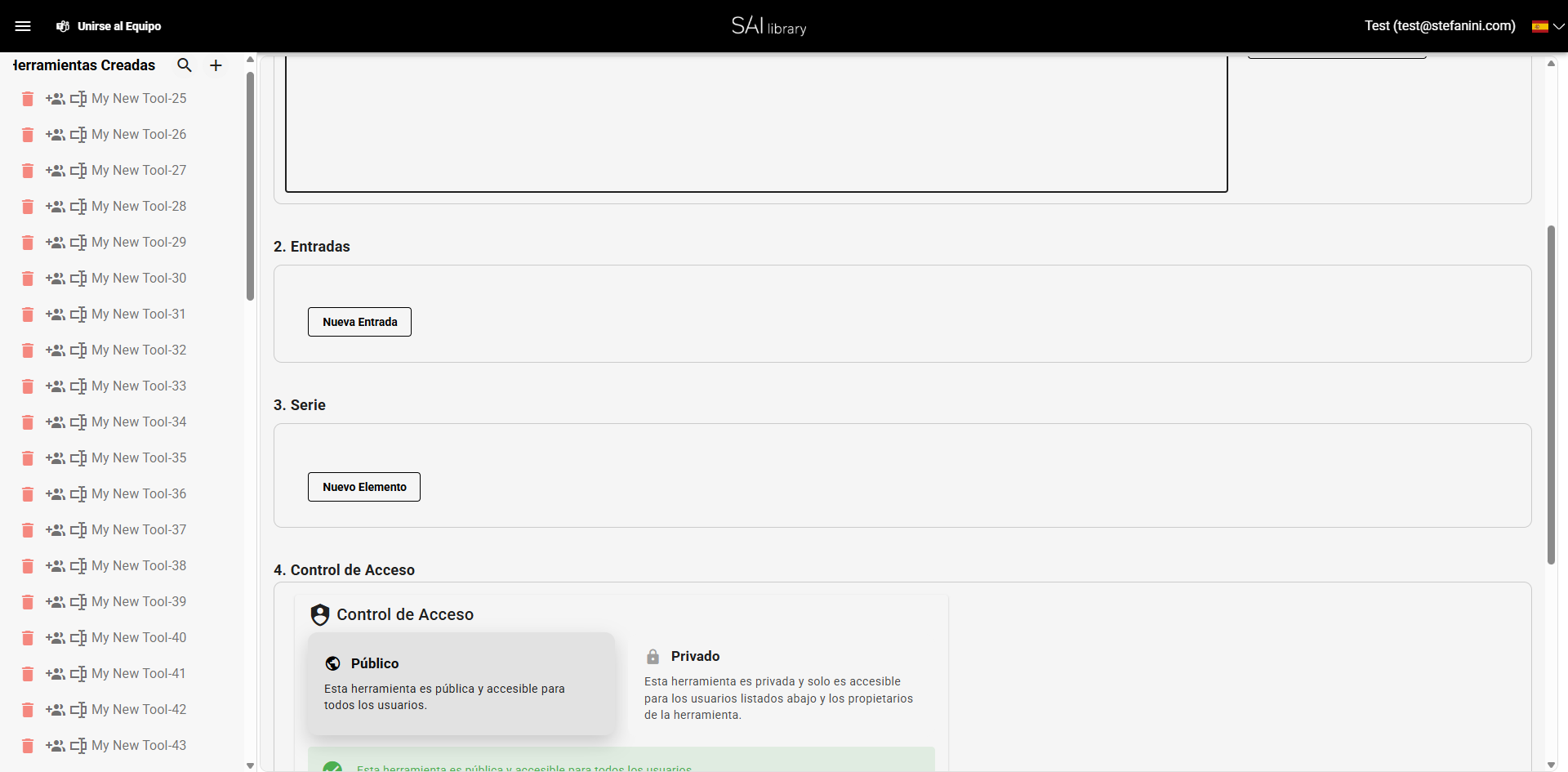Image resolution: width=1568 pixels, height=772 pixels.
Task: Open My New Tool-38 from the list
Action: coord(139,565)
